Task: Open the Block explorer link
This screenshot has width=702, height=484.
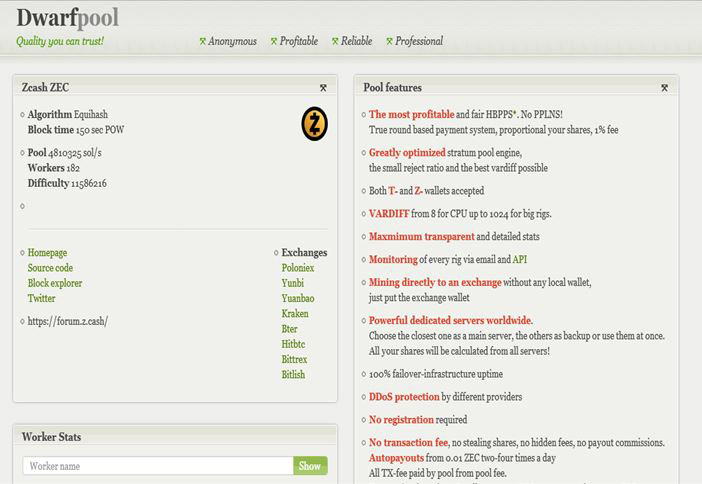Action: click(x=55, y=283)
